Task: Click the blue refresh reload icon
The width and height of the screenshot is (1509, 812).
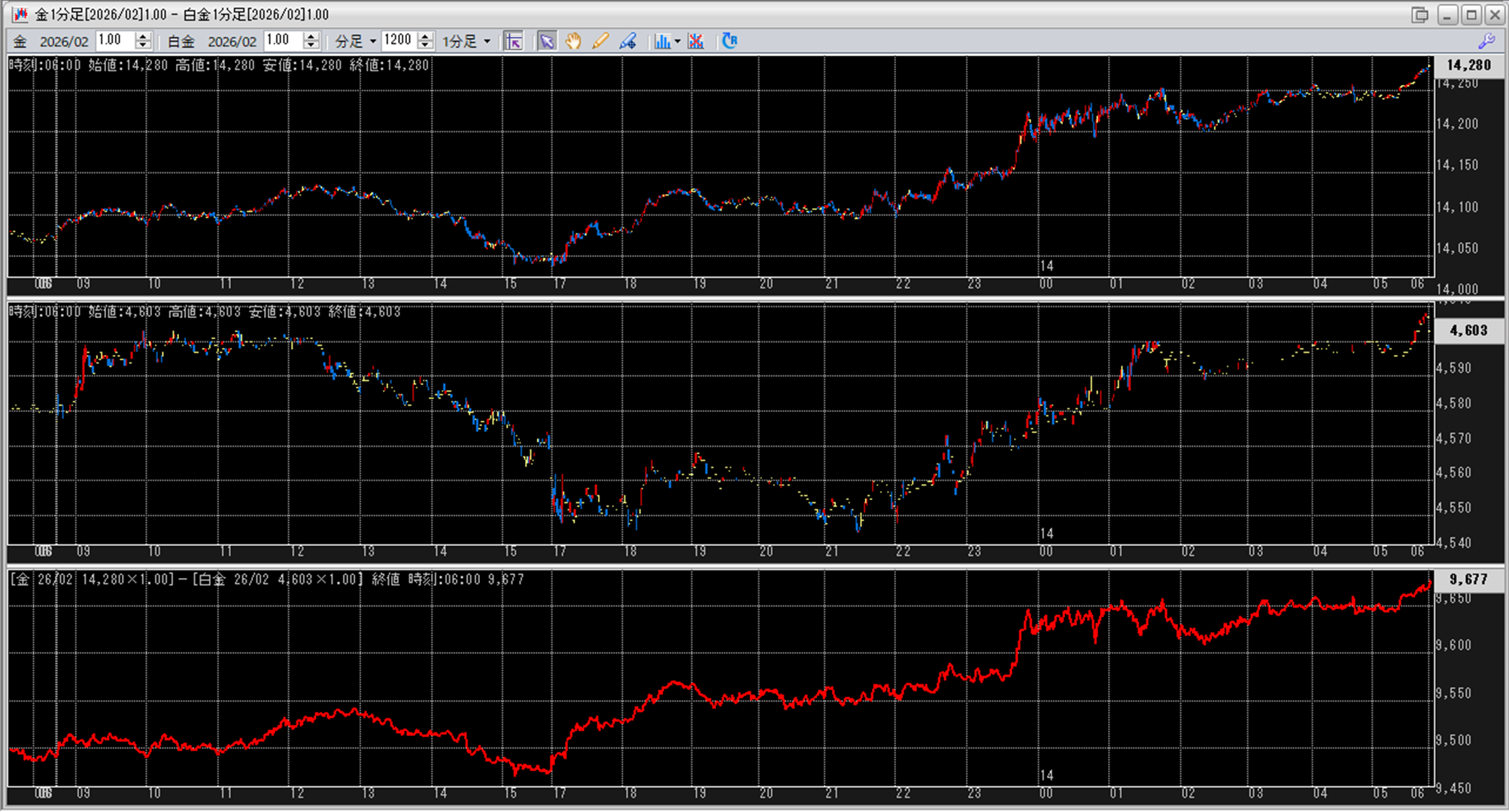Action: (730, 41)
